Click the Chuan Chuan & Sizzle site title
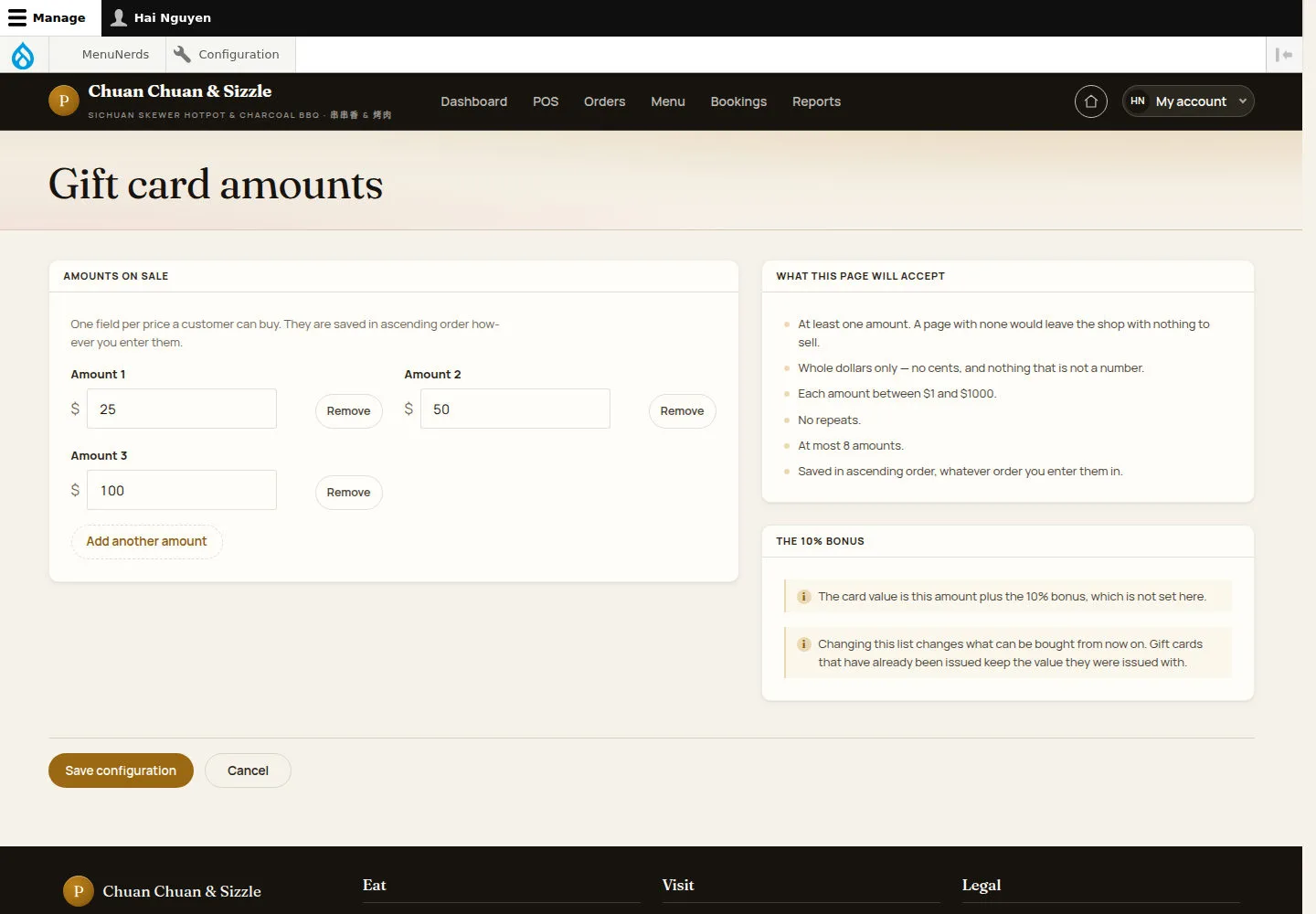 180,91
